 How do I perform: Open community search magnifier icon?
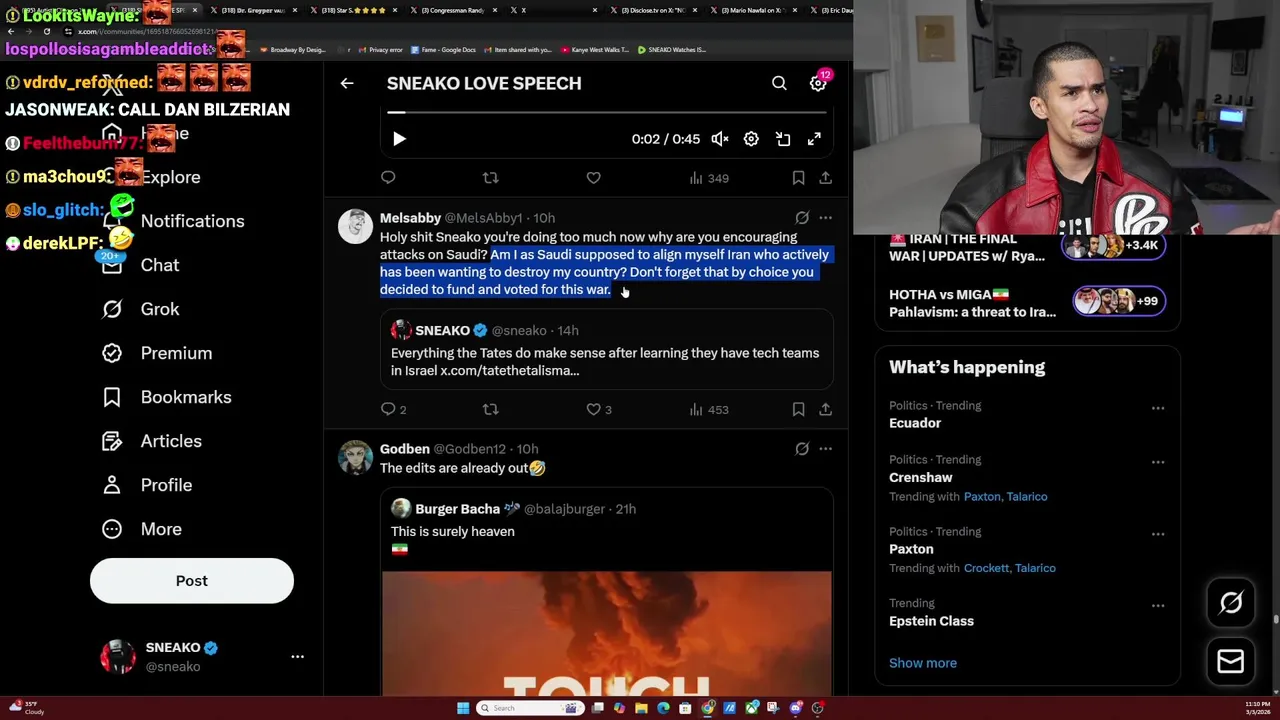tap(779, 83)
